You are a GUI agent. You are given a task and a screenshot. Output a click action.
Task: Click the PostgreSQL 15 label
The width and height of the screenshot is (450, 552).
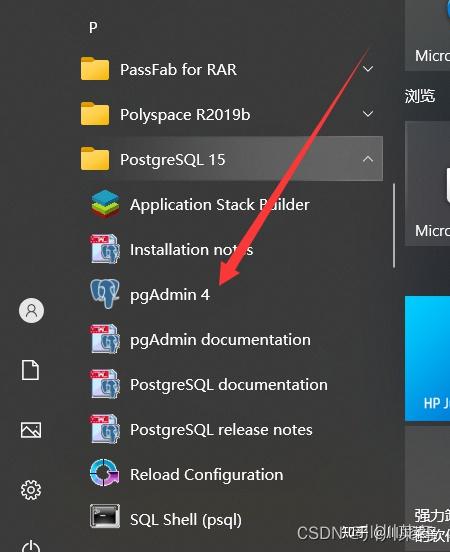pyautogui.click(x=173, y=160)
